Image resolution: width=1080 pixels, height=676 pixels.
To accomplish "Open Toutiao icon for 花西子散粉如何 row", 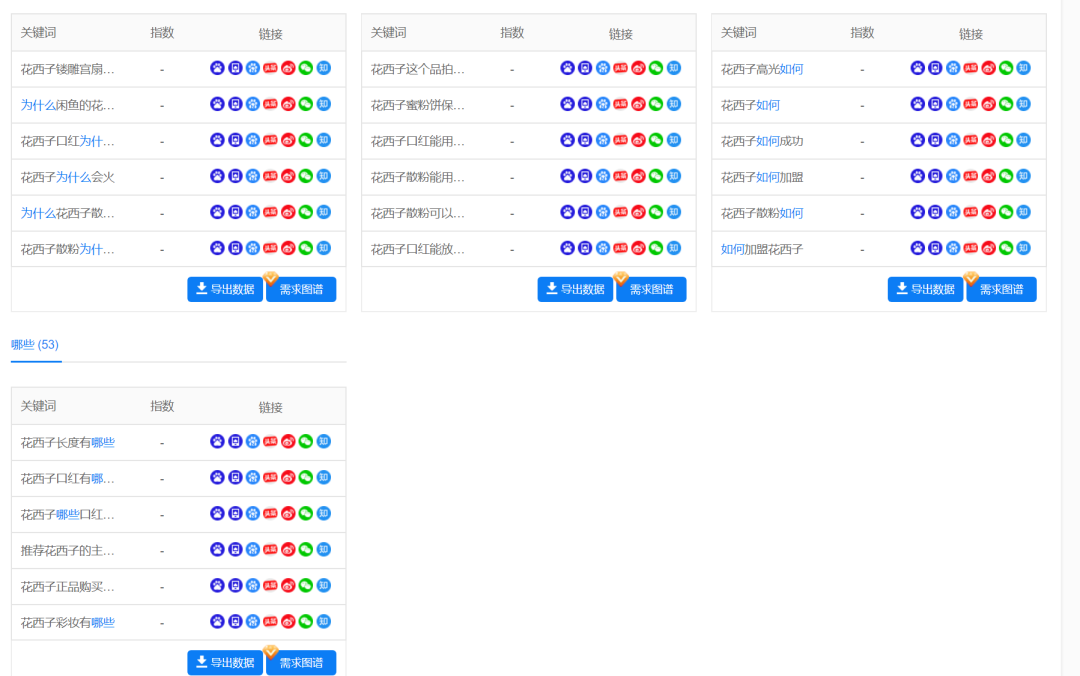I will pyautogui.click(x=970, y=212).
